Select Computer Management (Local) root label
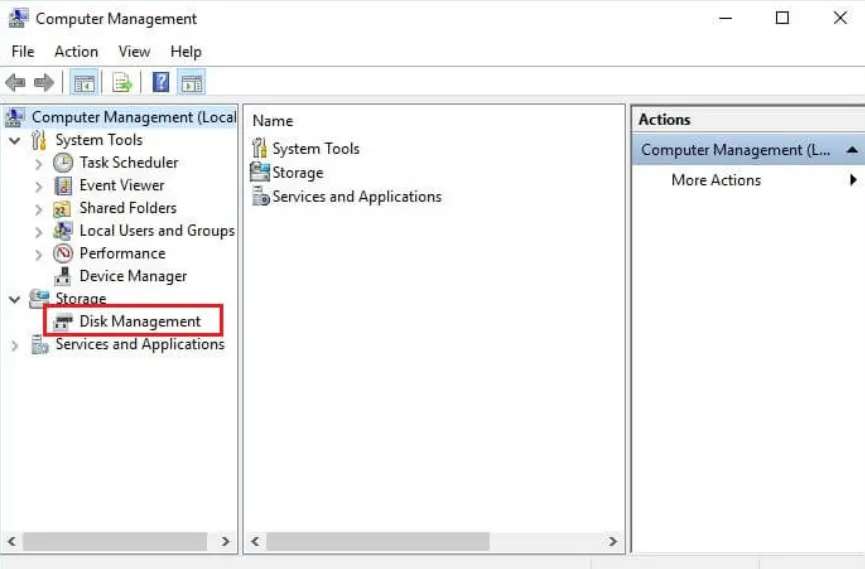 click(134, 118)
